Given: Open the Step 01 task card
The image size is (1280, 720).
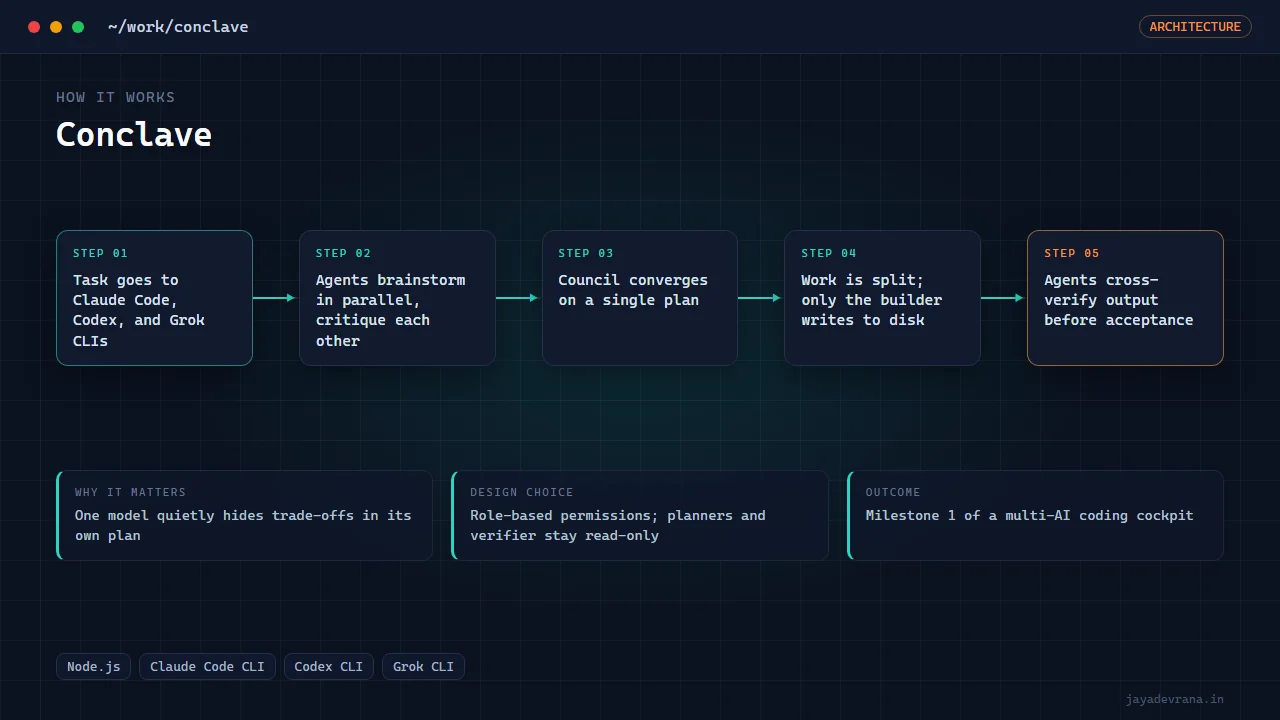Looking at the screenshot, I should click(154, 298).
